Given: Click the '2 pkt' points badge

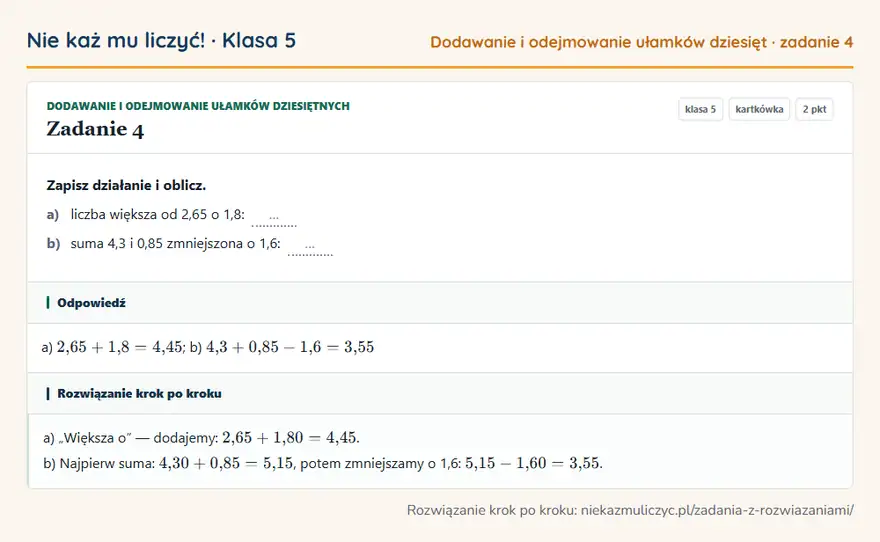Looking at the screenshot, I should (814, 109).
